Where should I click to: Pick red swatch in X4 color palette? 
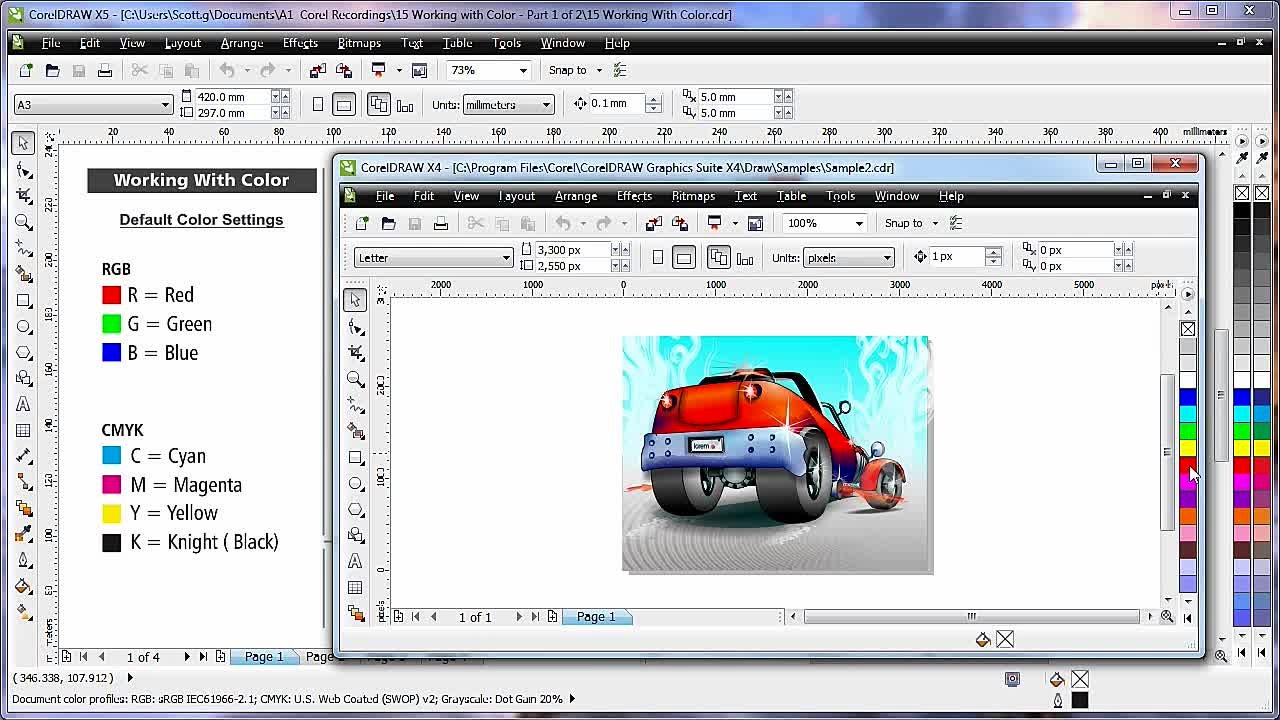click(1187, 463)
